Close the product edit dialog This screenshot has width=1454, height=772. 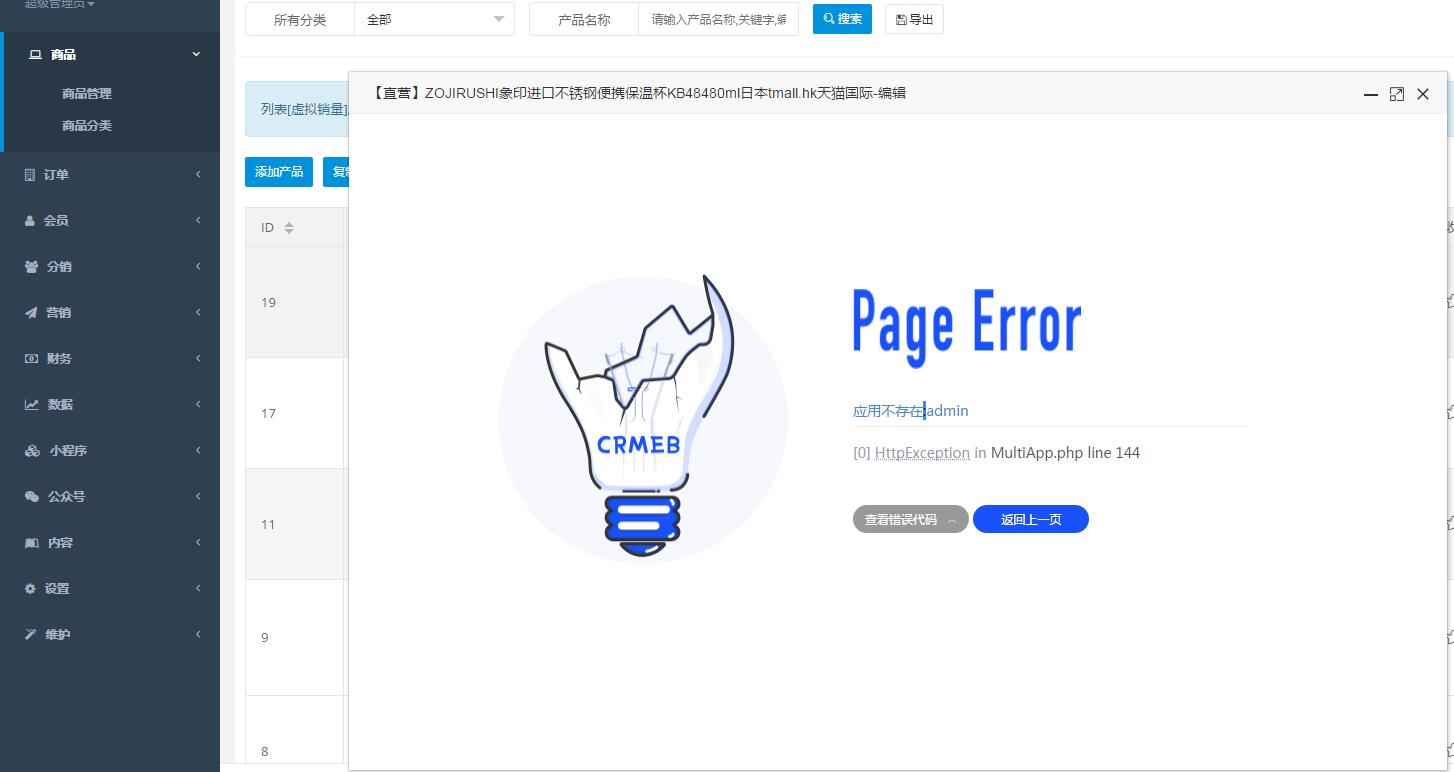(x=1423, y=94)
